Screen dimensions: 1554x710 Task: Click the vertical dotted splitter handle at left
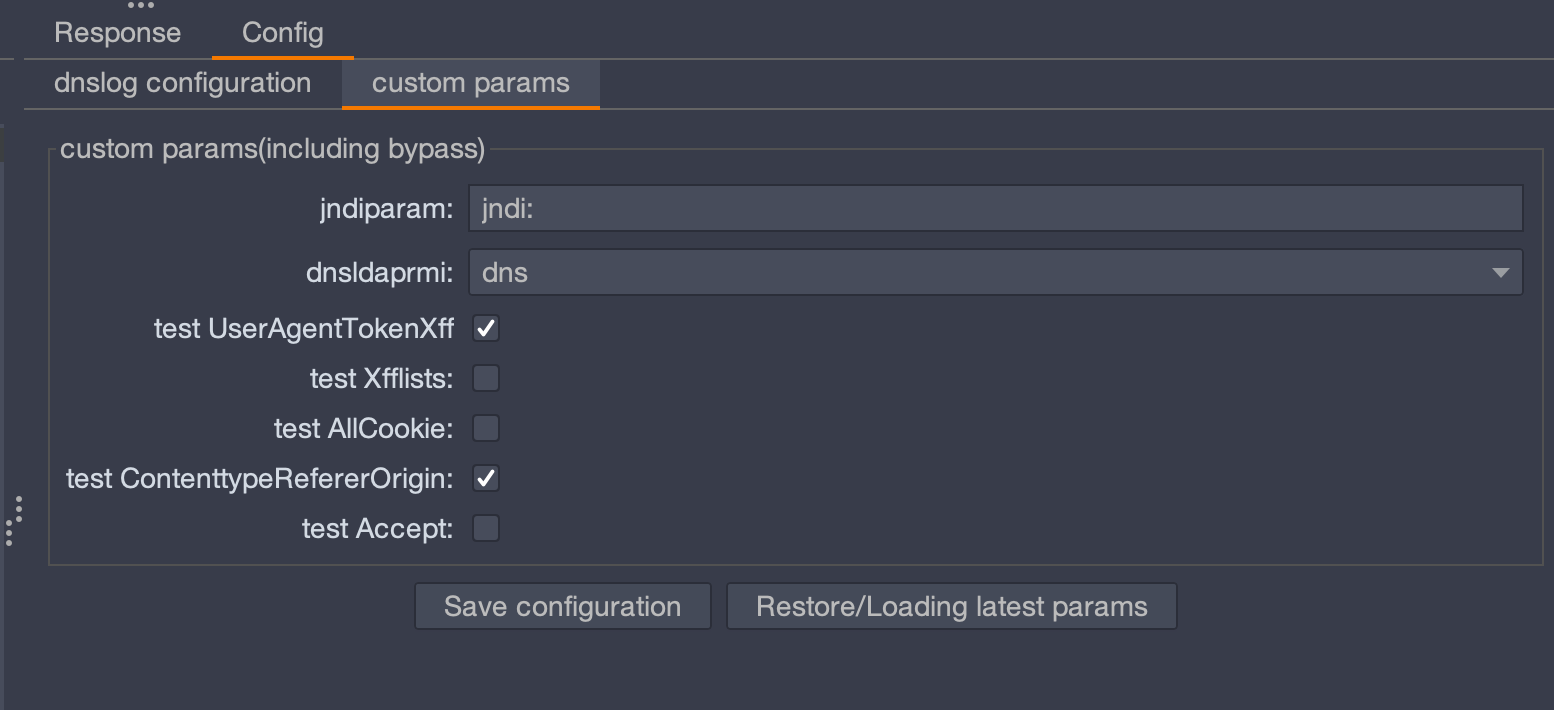tap(13, 520)
